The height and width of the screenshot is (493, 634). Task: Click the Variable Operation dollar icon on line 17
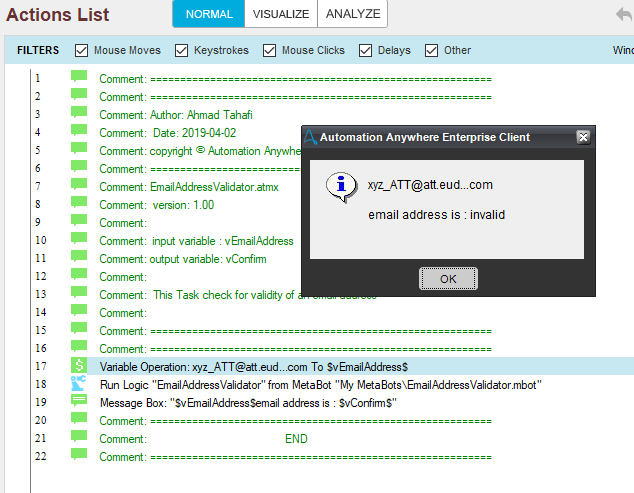click(x=79, y=365)
